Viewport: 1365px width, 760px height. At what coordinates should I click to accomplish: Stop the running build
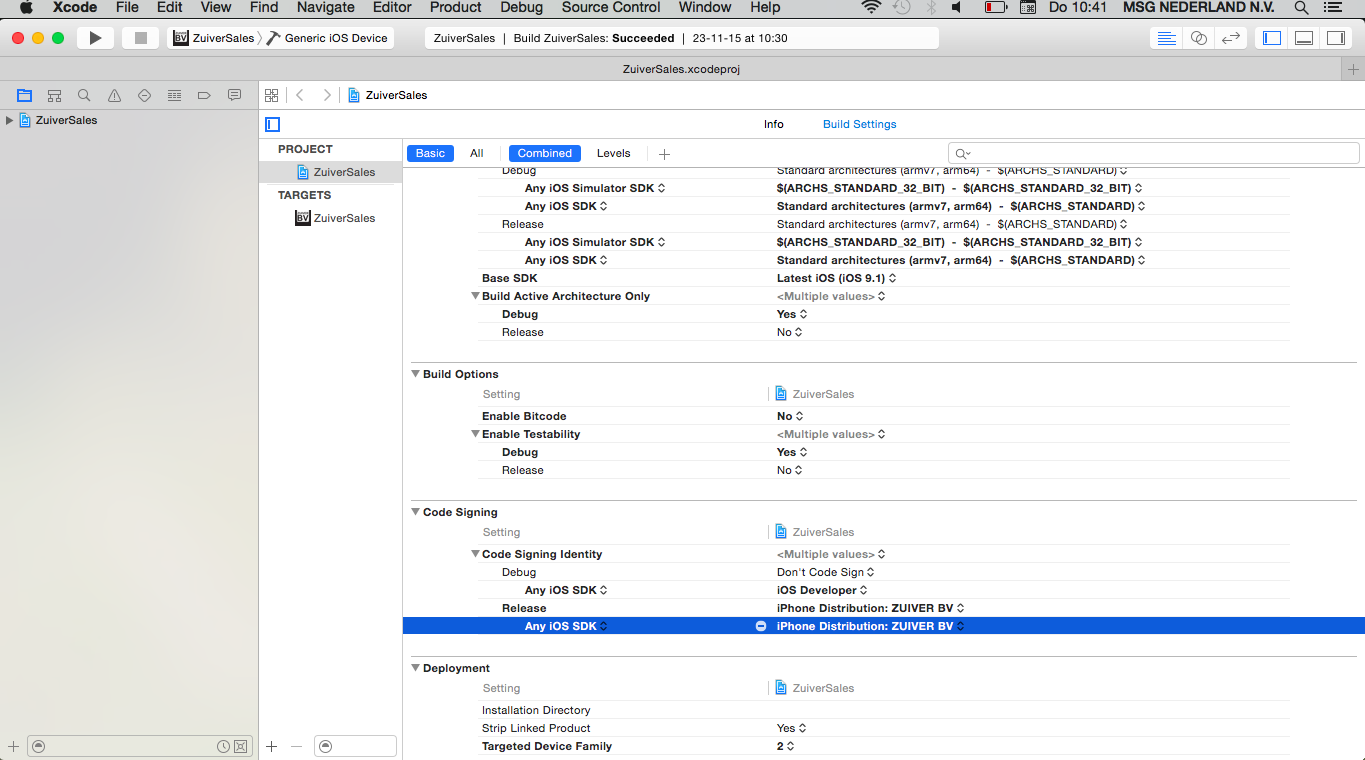(x=141, y=38)
